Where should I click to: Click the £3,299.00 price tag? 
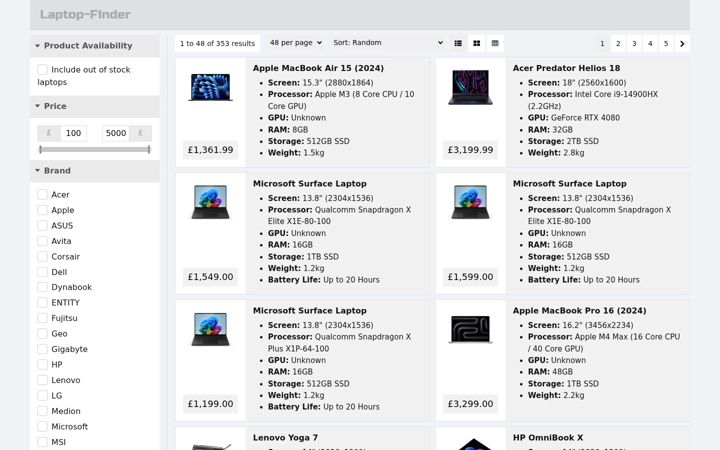pyautogui.click(x=470, y=404)
